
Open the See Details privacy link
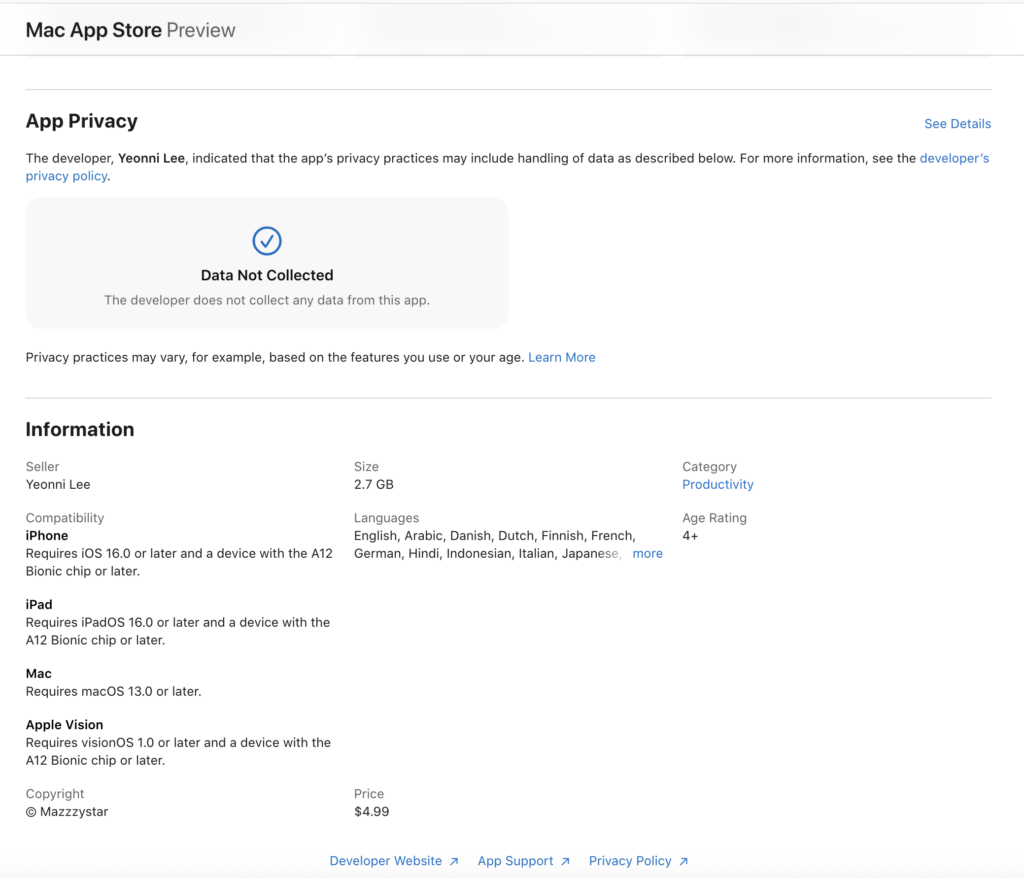tap(957, 124)
